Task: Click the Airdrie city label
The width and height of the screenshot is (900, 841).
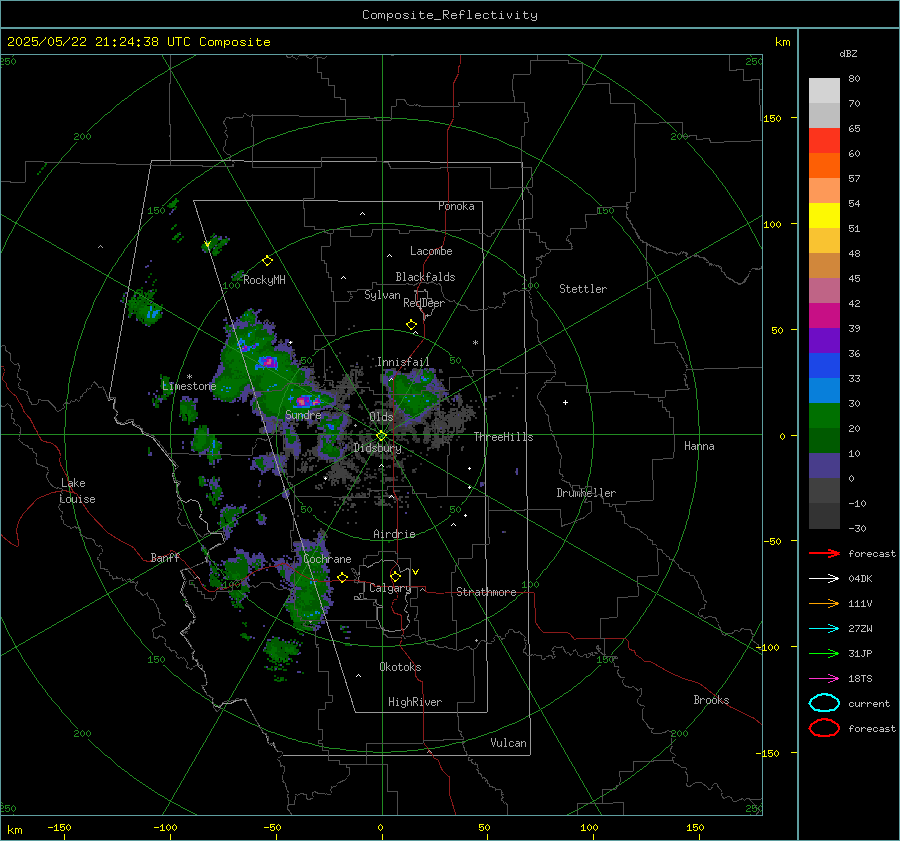Action: point(394,534)
